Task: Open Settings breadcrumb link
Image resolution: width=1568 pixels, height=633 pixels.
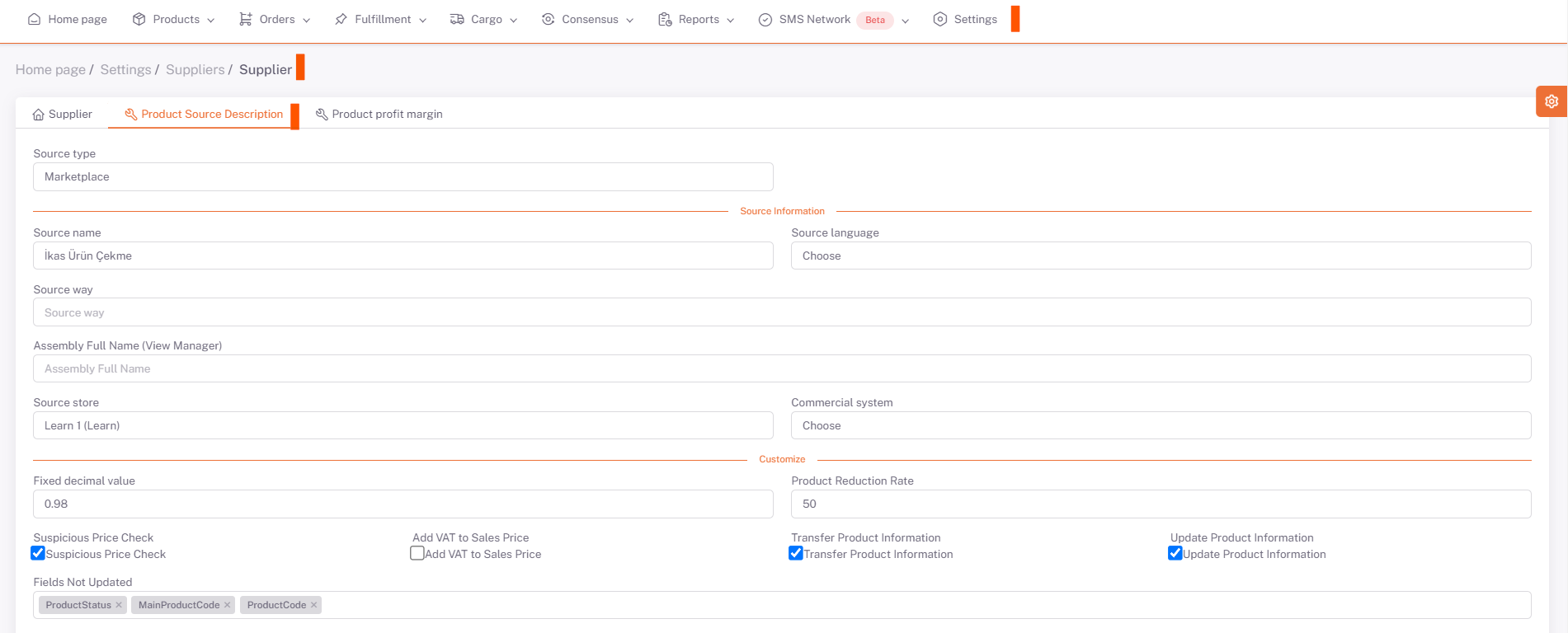Action: click(x=125, y=69)
